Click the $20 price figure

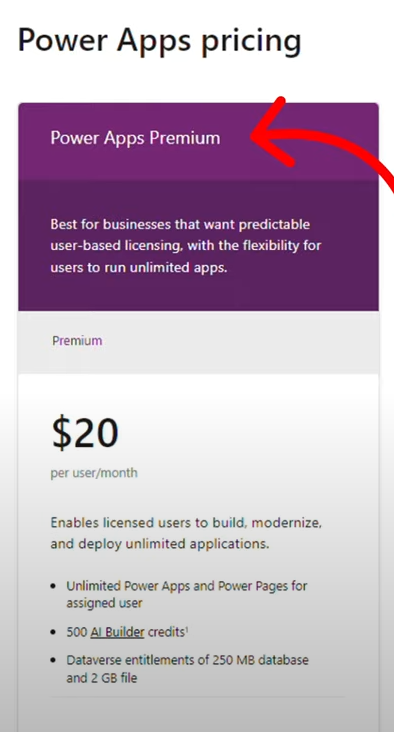coord(85,433)
